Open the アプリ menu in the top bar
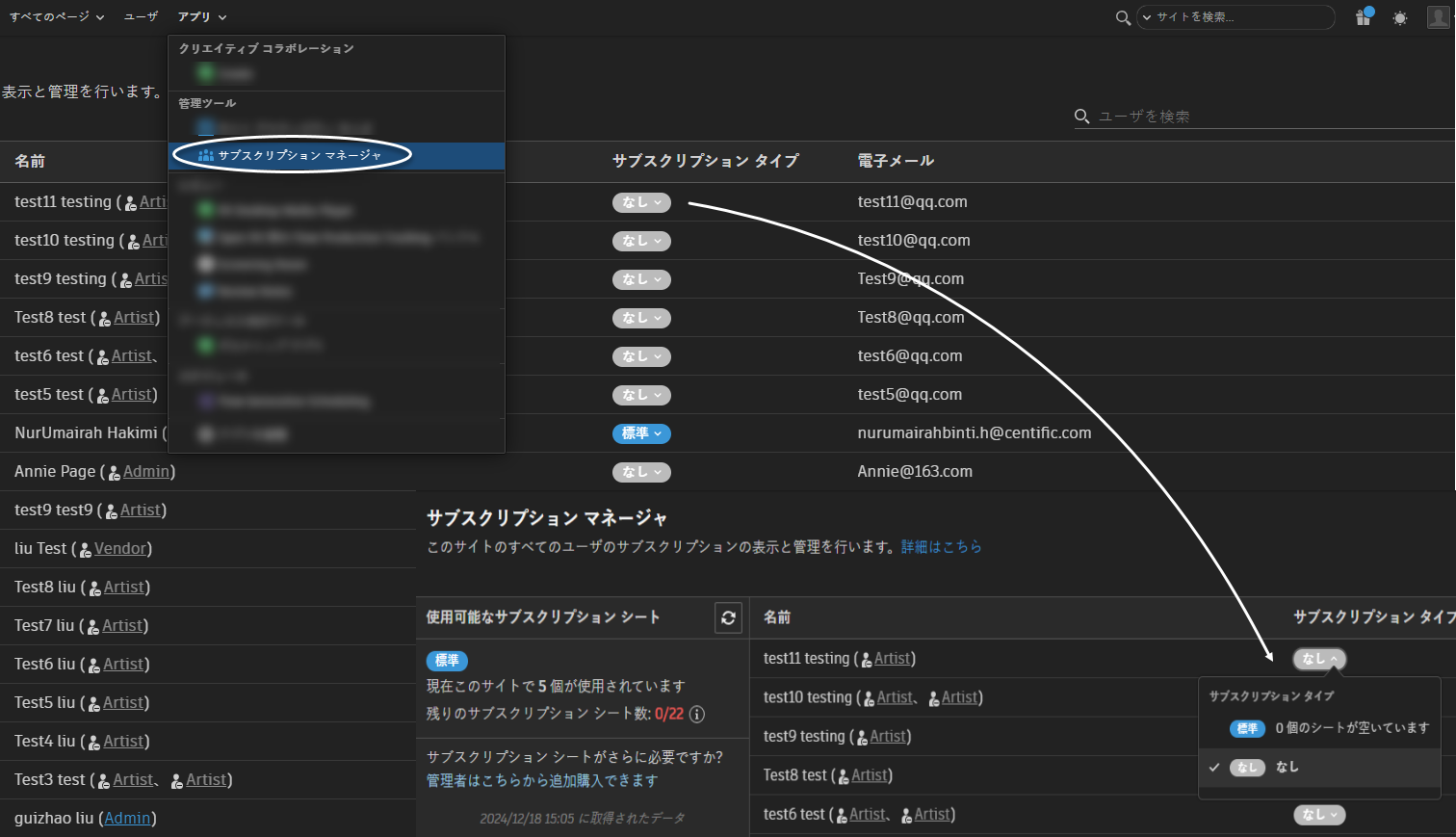Image resolution: width=1456 pixels, height=837 pixels. tap(202, 16)
